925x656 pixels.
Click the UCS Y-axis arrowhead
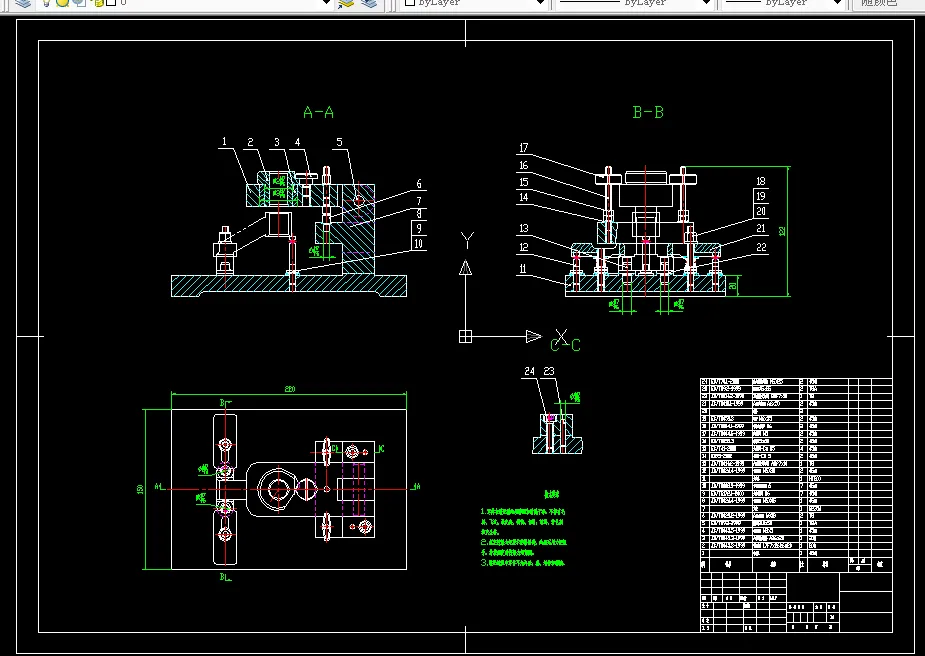coord(465,268)
